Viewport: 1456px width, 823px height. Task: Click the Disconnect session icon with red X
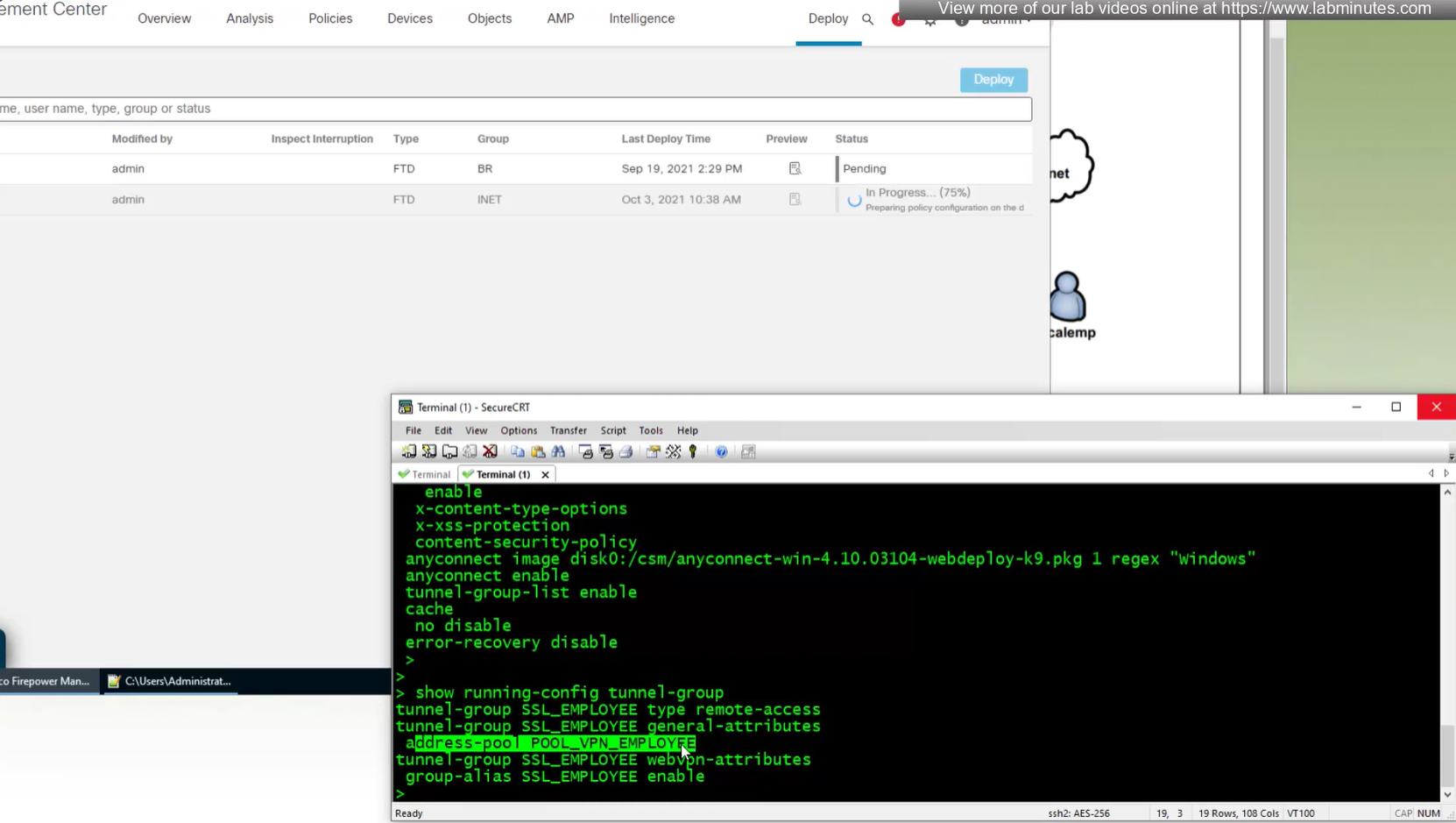(x=491, y=451)
